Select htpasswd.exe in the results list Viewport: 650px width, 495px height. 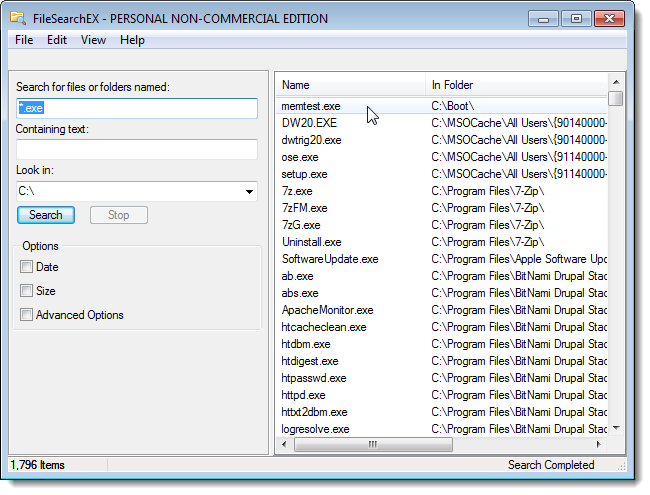click(x=314, y=378)
